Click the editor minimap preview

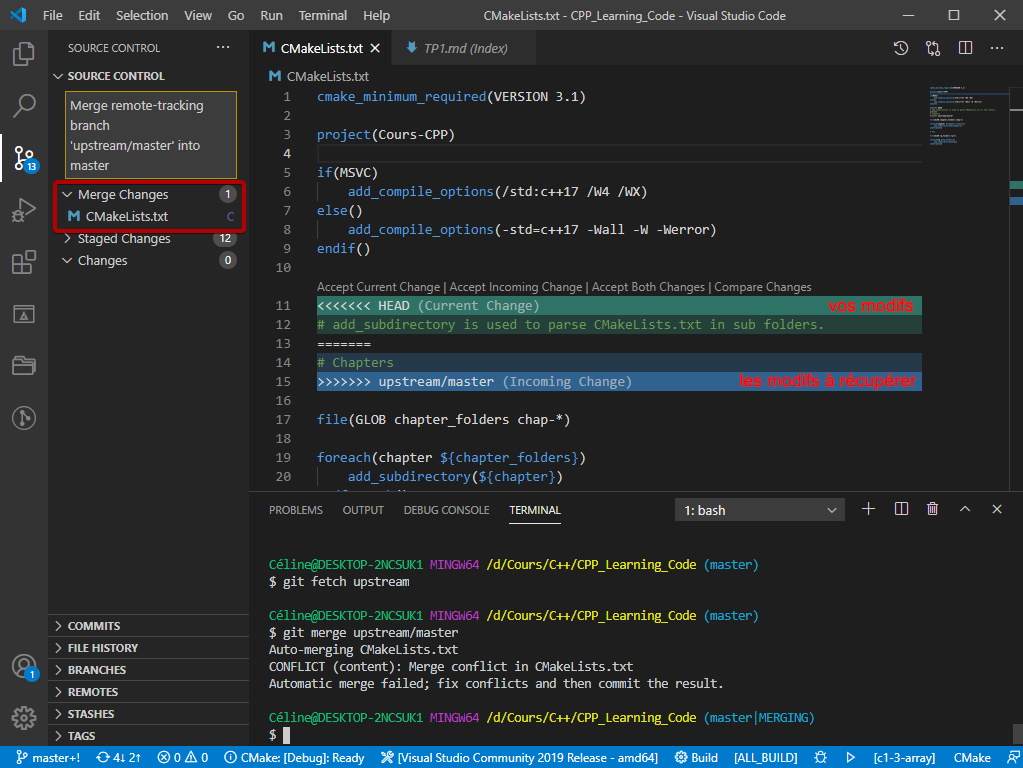968,115
